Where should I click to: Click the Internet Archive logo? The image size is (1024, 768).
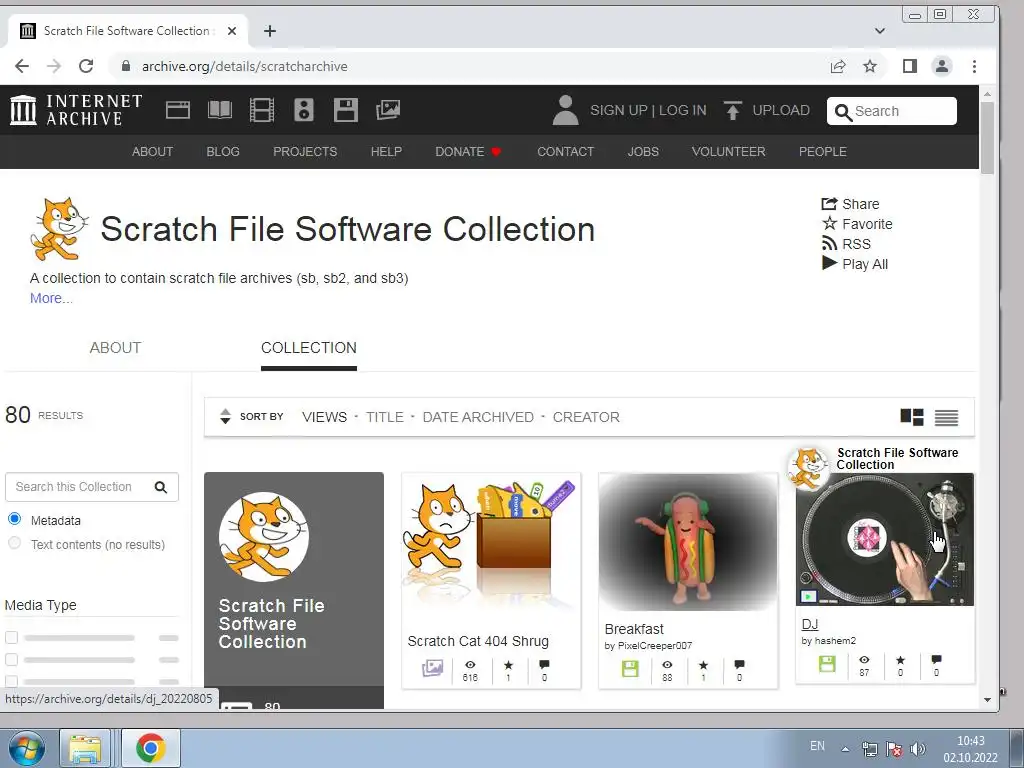tap(76, 110)
